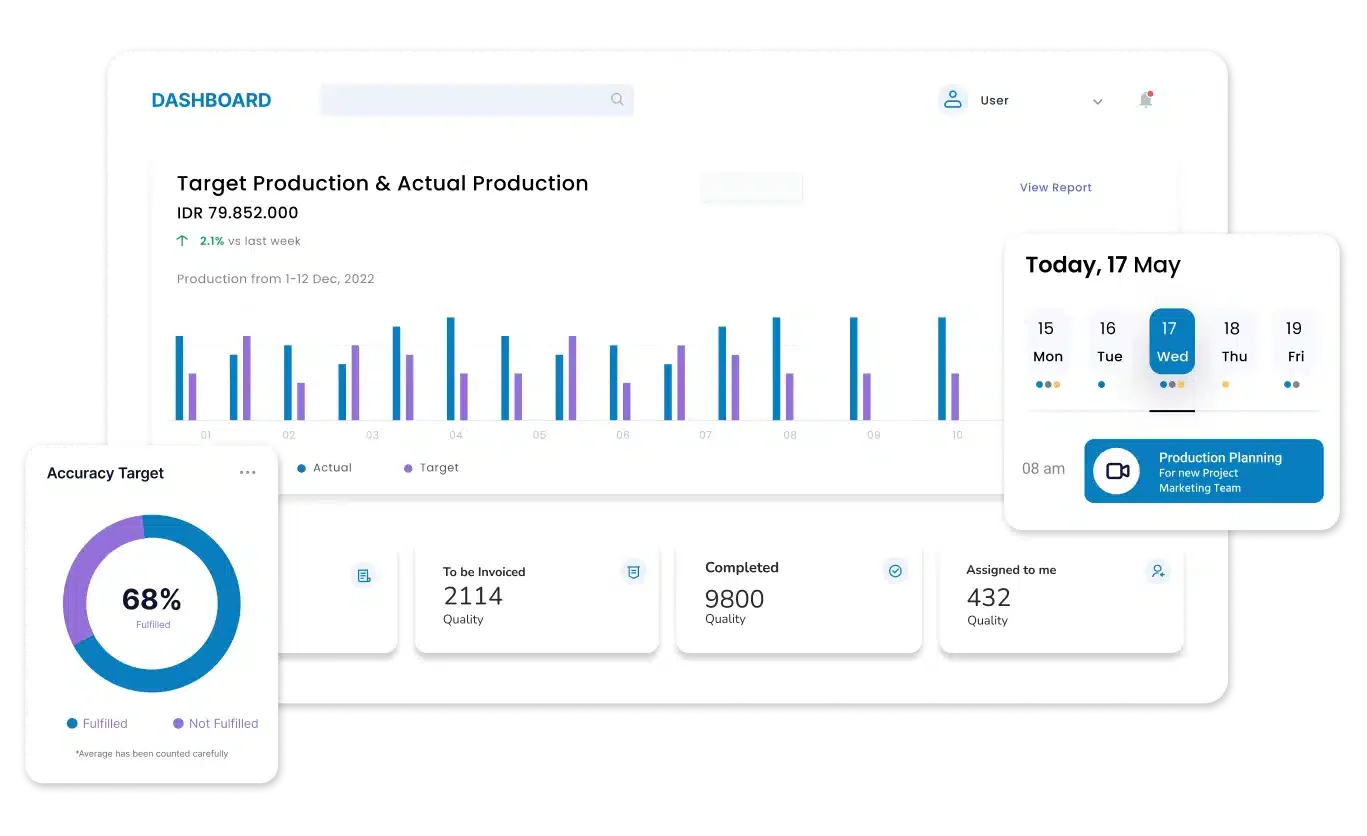
Task: Open the blank filter box beside chart title
Action: point(751,187)
